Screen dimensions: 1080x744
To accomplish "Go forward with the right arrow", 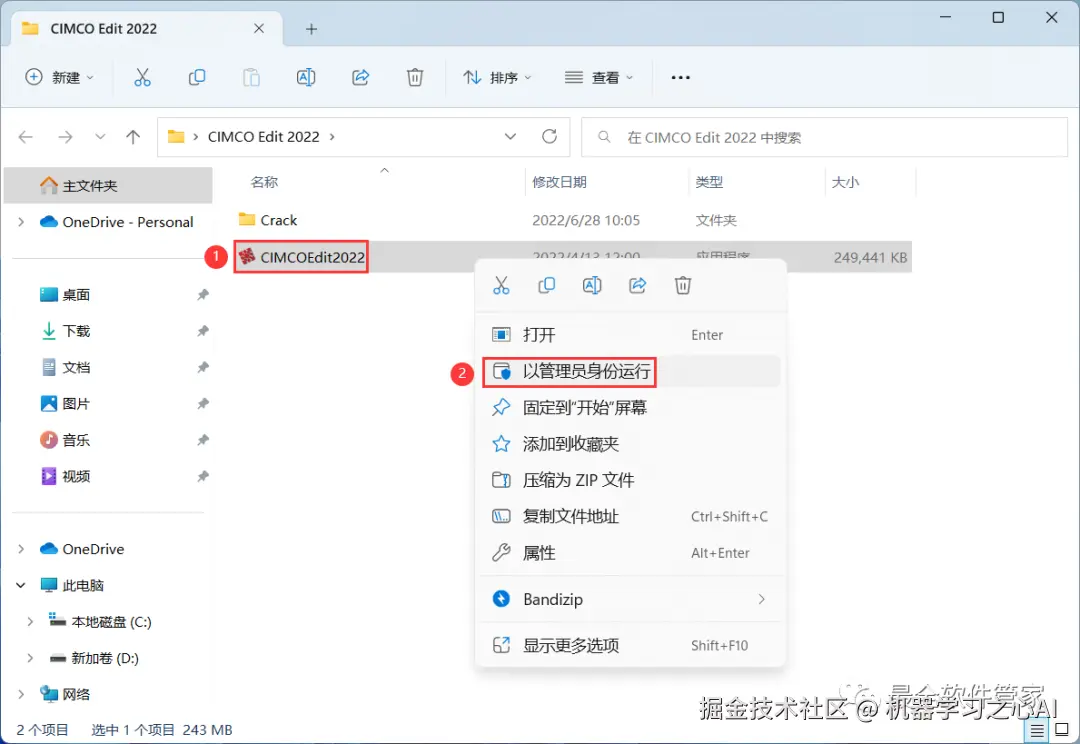I will tap(65, 137).
